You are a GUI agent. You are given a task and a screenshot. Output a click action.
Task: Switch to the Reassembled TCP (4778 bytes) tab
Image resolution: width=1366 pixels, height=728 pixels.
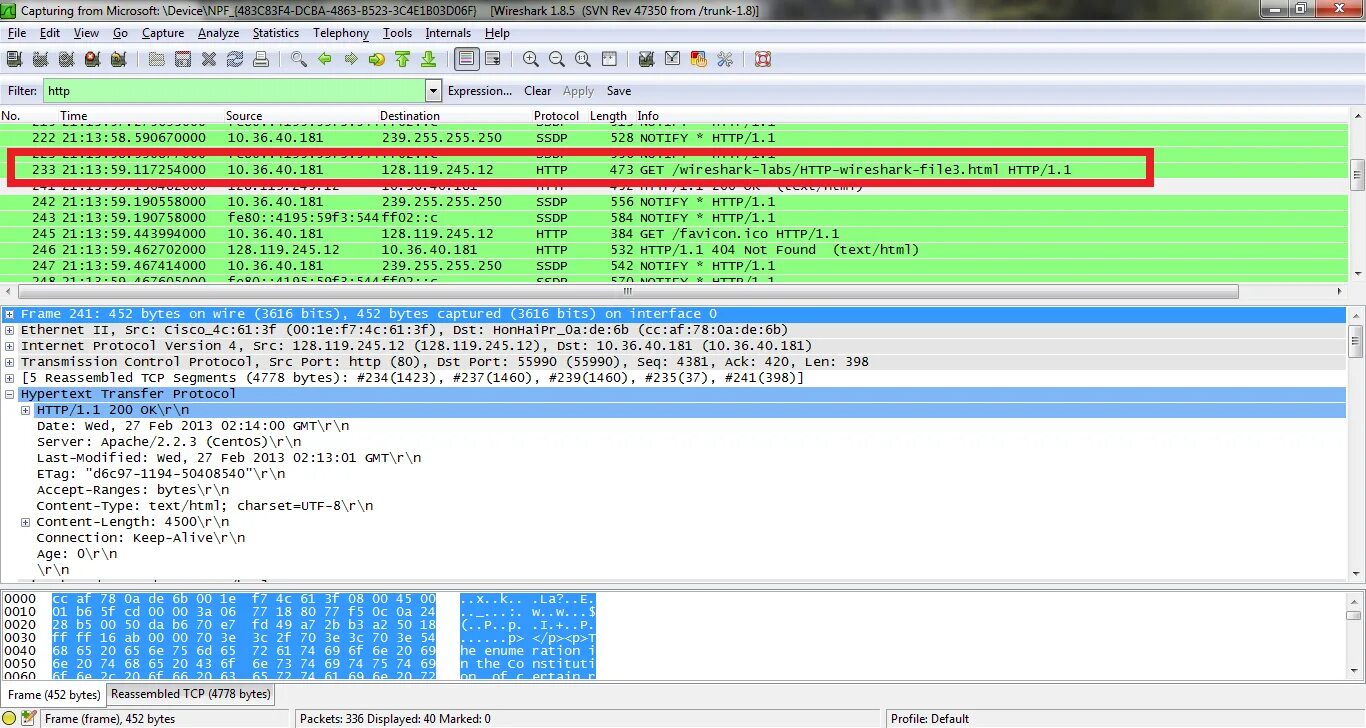point(190,693)
